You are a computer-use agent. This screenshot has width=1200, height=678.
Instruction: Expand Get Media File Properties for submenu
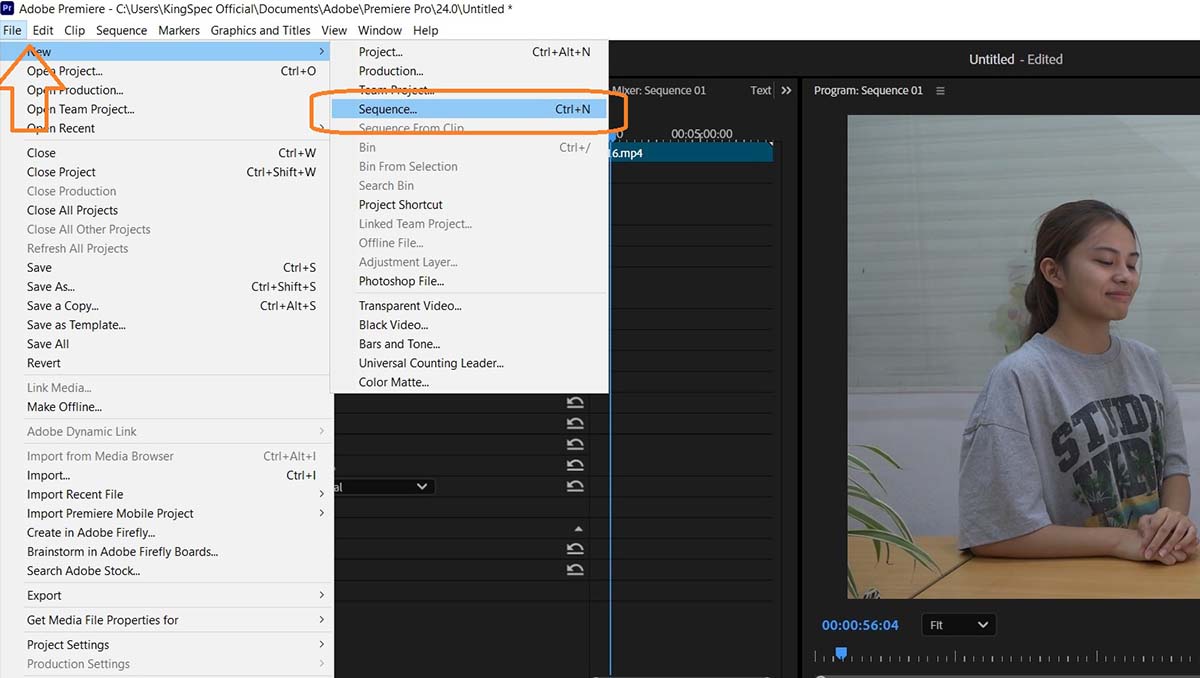click(x=178, y=621)
